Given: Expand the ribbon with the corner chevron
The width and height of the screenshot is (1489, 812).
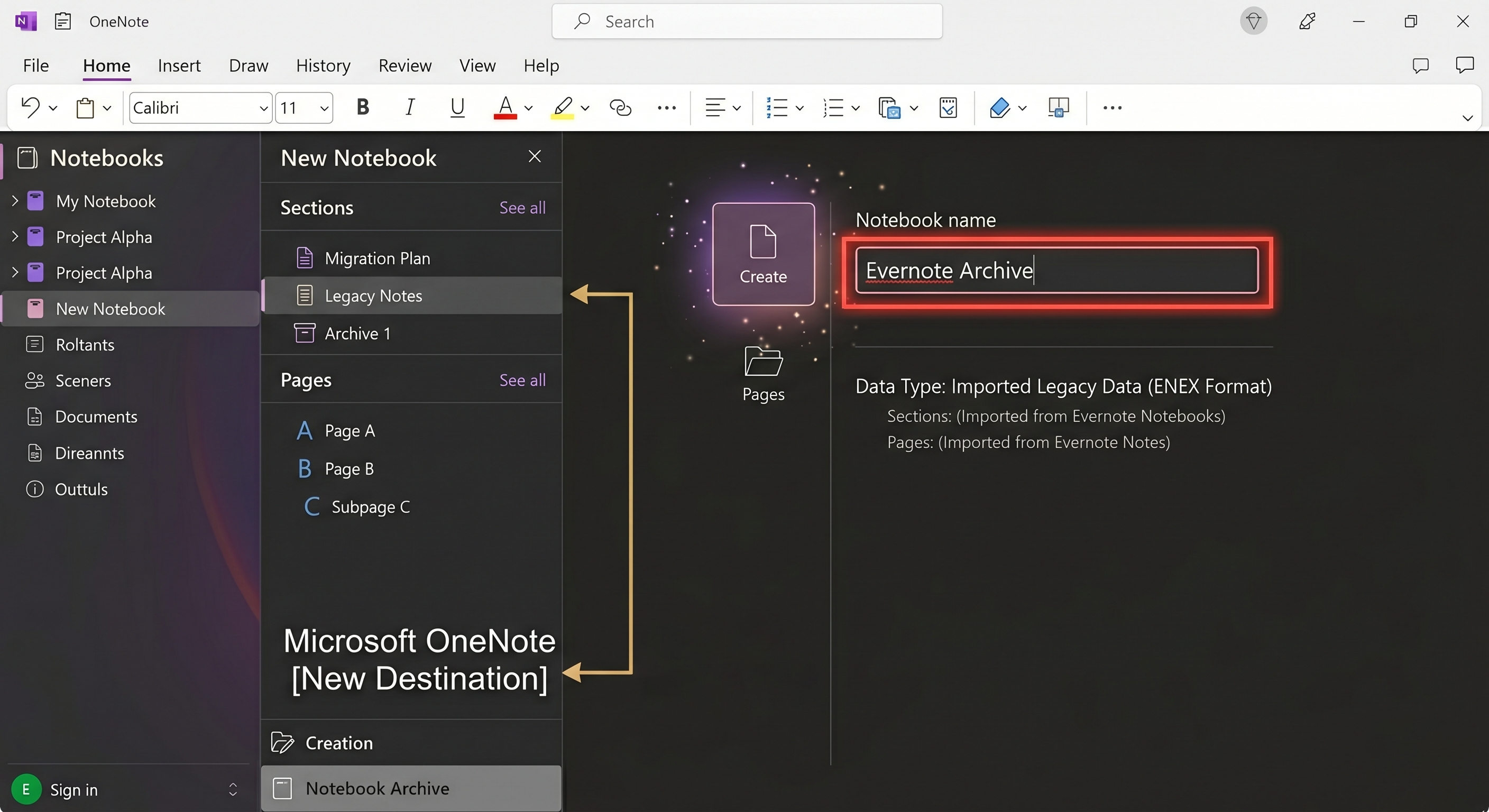Looking at the screenshot, I should tap(1468, 118).
